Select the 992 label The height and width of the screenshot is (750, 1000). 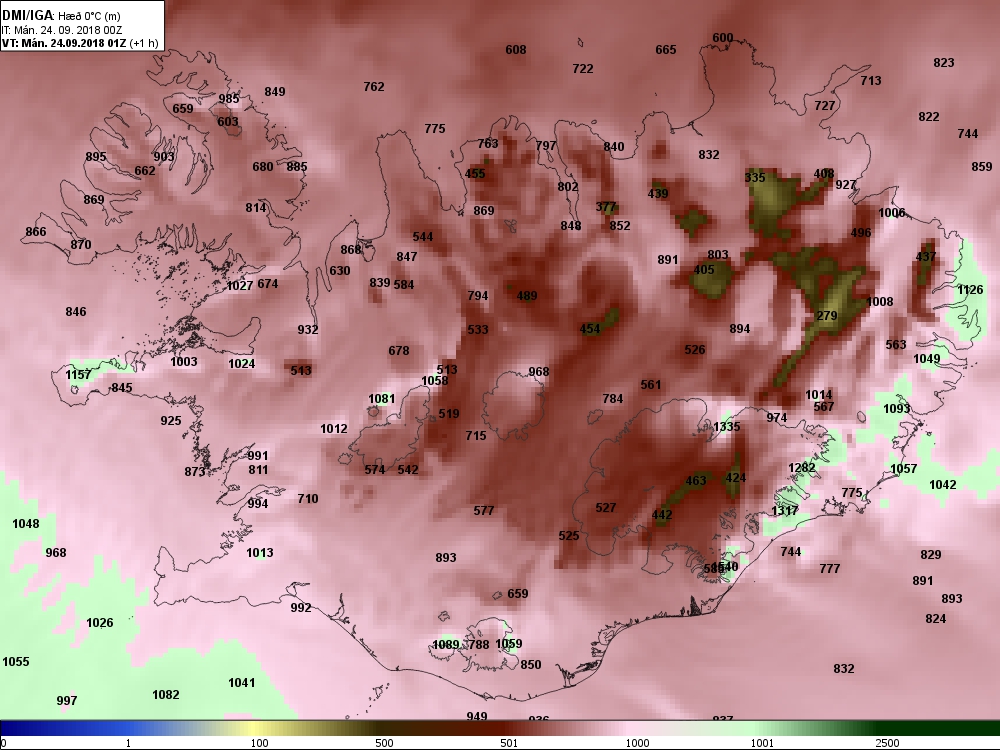(301, 607)
